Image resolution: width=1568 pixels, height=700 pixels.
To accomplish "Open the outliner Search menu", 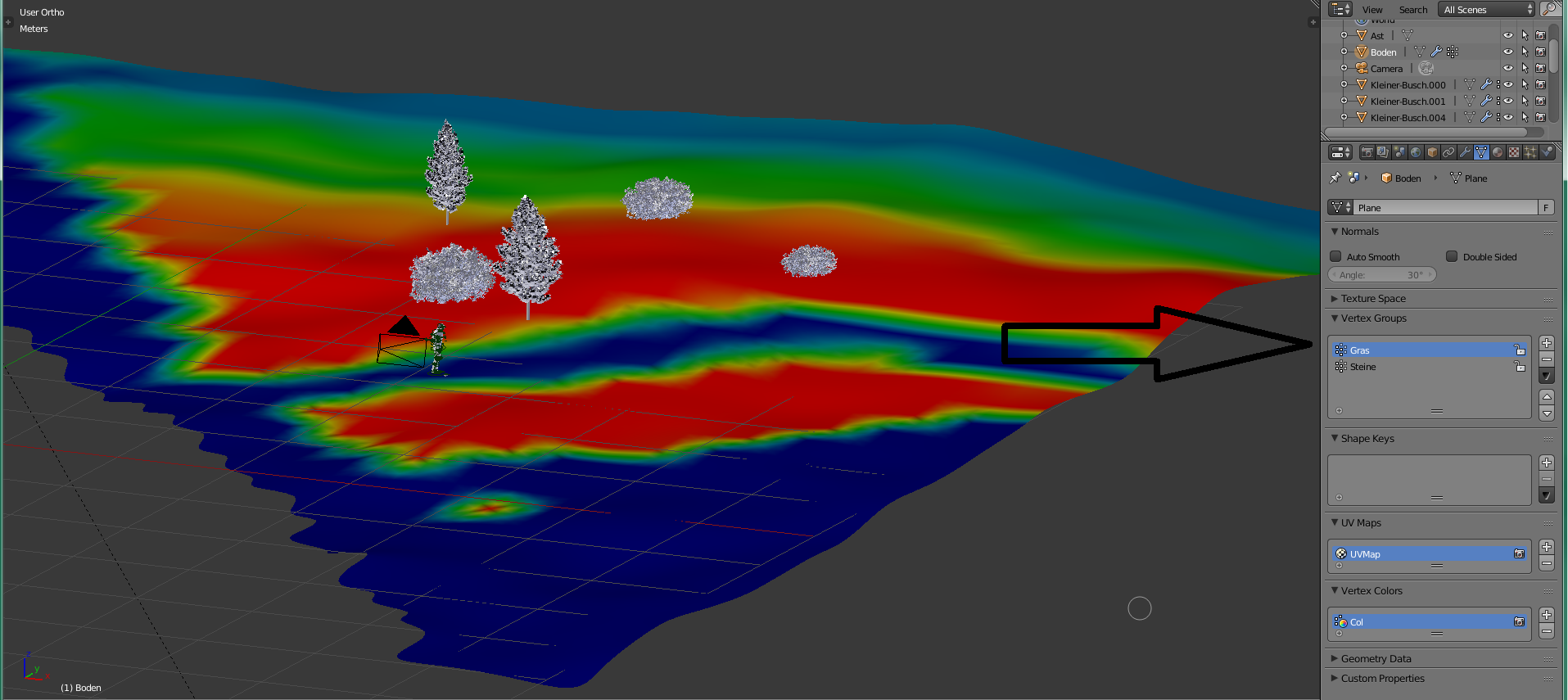I will (x=1412, y=10).
